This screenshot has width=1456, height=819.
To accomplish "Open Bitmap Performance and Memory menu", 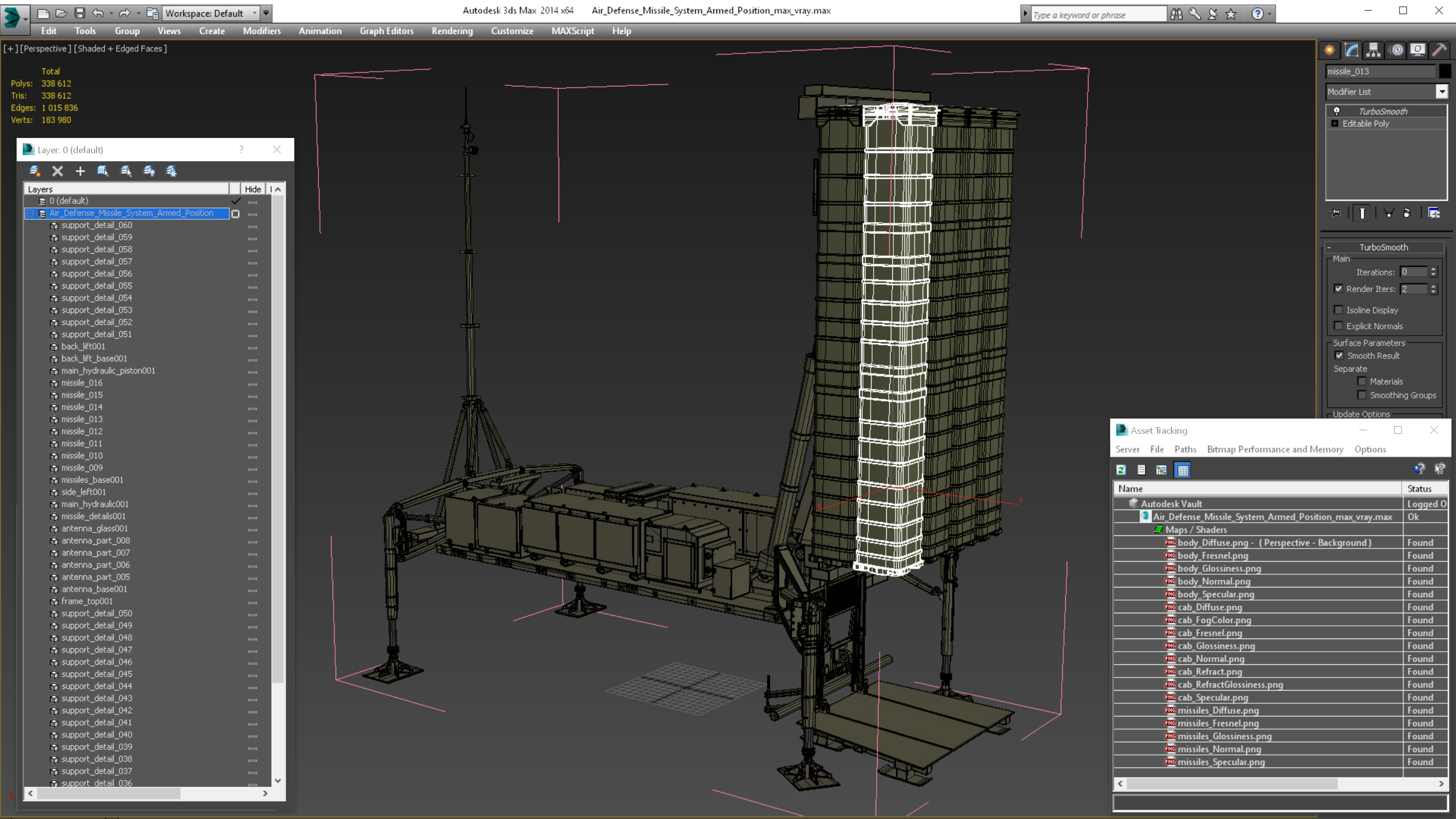I will (1275, 449).
